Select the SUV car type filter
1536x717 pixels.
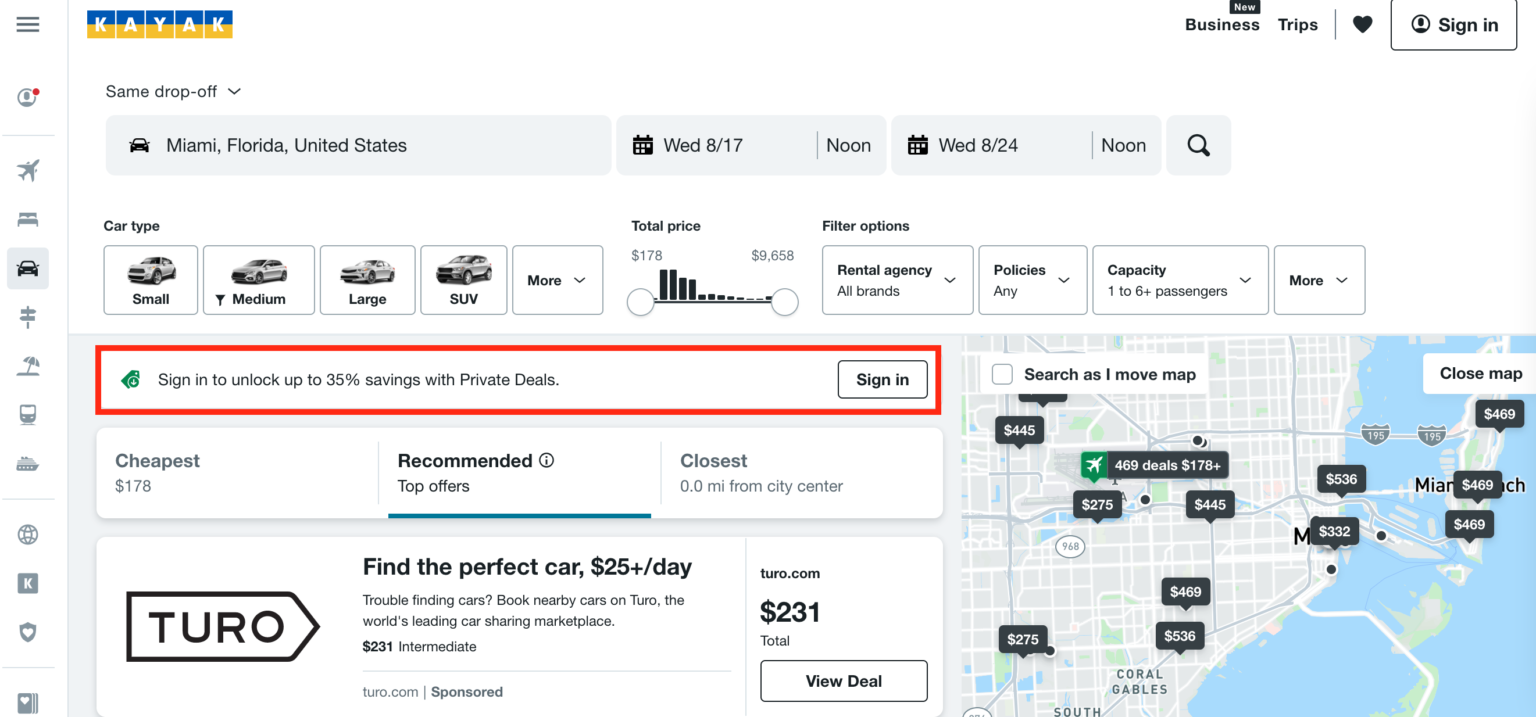(463, 280)
